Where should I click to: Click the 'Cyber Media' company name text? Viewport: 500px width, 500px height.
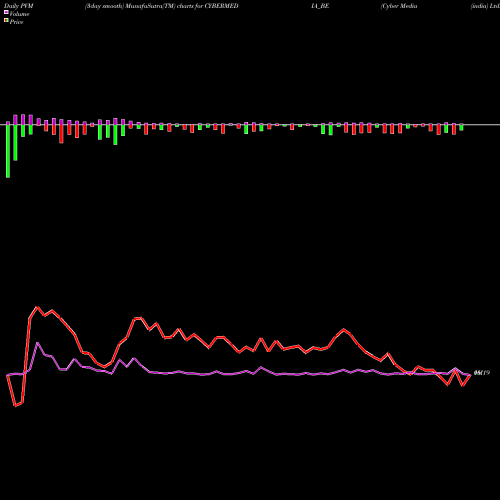tap(399, 6)
